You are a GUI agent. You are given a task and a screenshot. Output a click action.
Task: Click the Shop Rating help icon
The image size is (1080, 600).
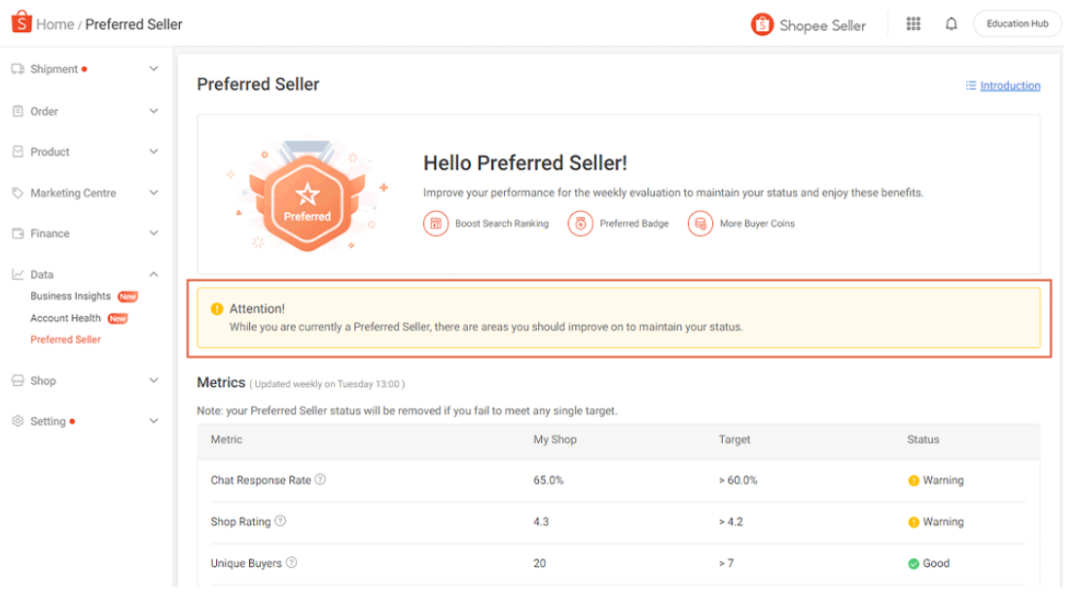(x=280, y=521)
